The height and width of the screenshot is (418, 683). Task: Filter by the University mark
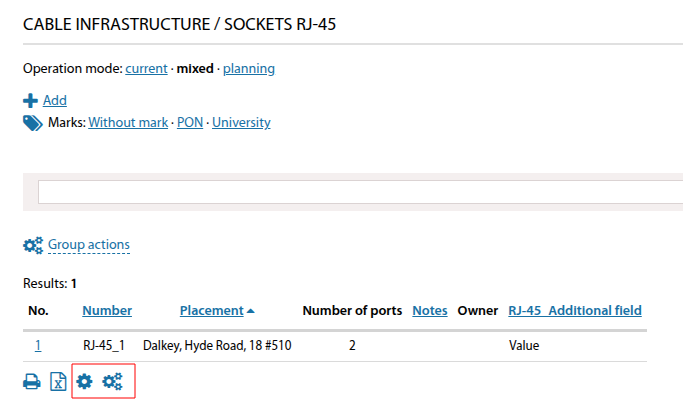[x=241, y=123]
